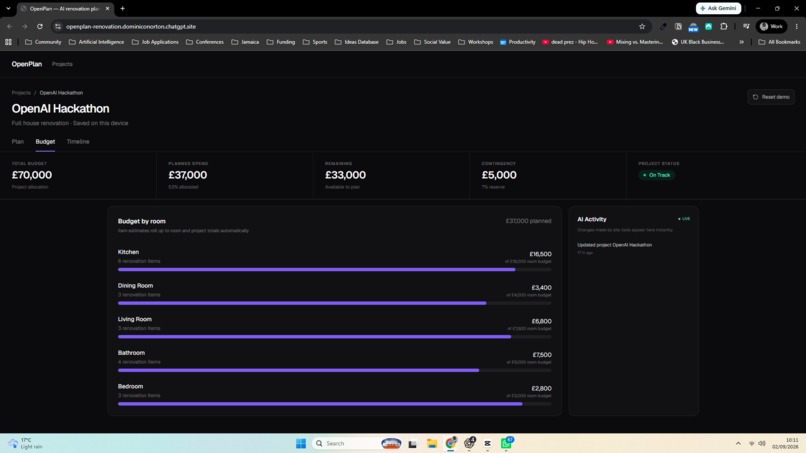
Task: Click the Bedroom budget progress bar
Action: [x=334, y=404]
